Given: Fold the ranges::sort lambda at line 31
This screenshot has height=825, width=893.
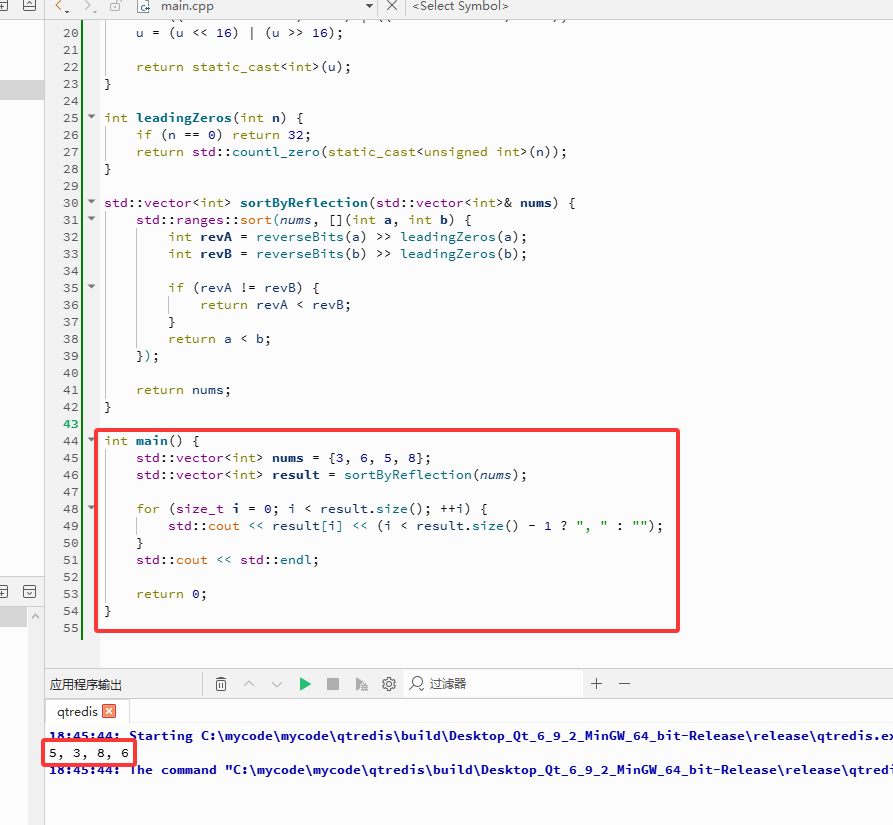Looking at the screenshot, I should [x=92, y=218].
